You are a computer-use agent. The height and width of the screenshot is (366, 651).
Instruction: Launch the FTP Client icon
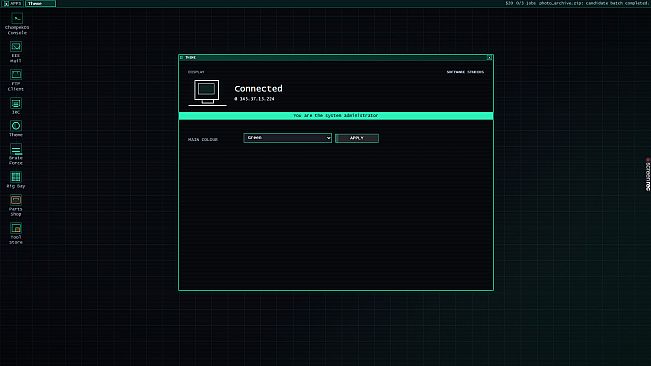point(16,80)
